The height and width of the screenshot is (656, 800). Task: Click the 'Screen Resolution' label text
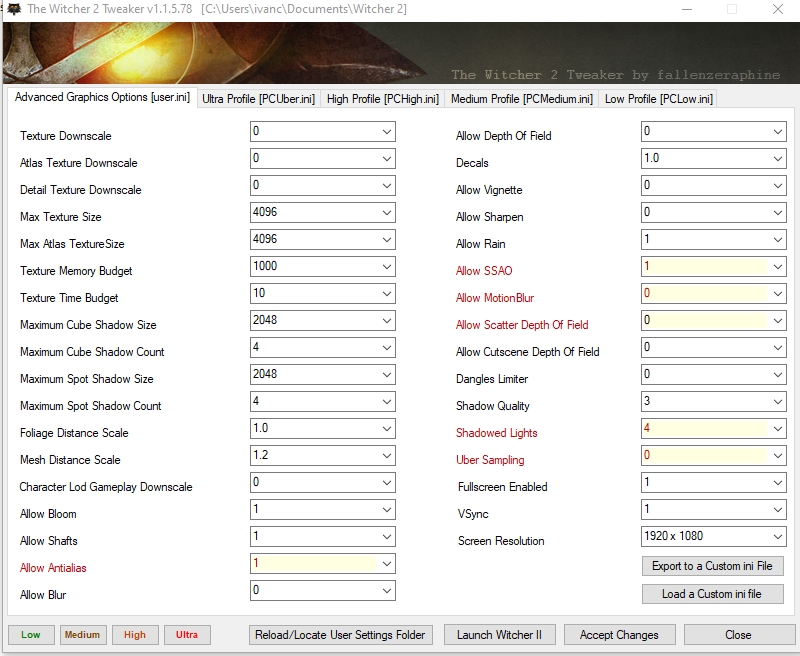pyautogui.click(x=501, y=541)
